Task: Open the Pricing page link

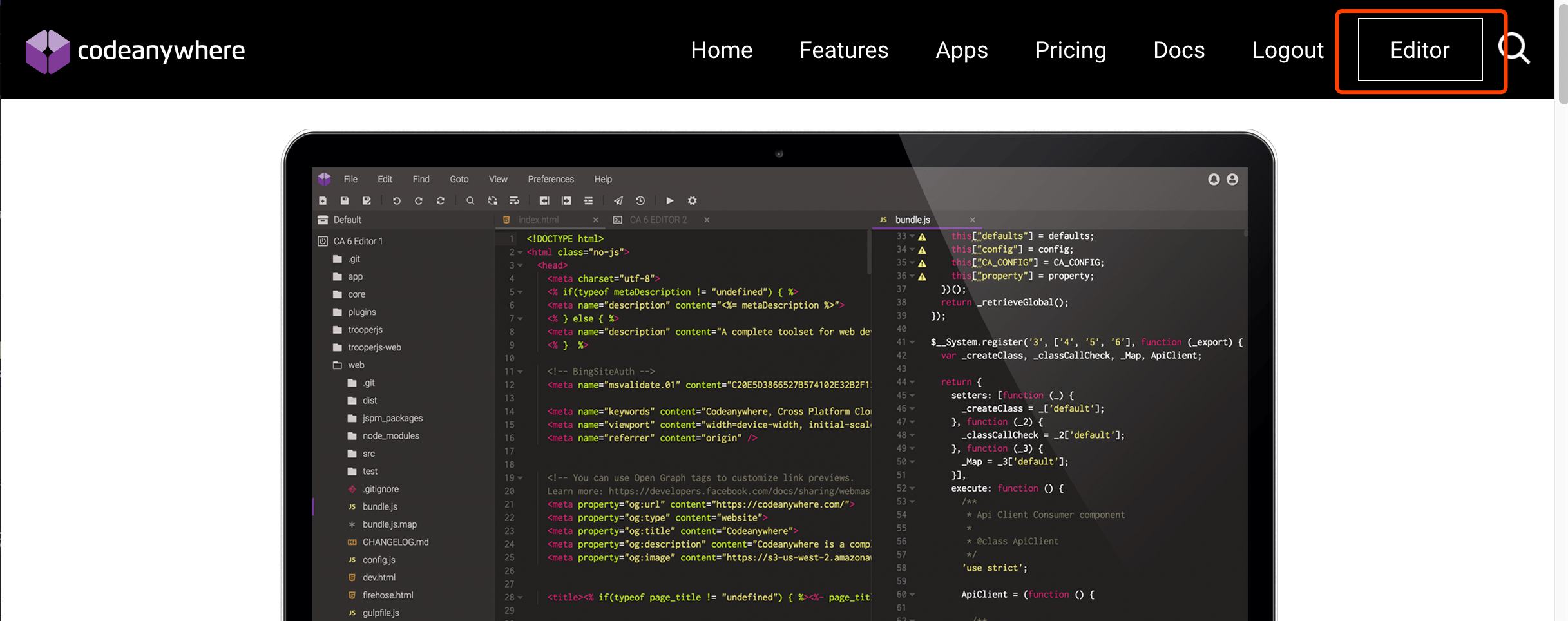Action: coord(1071,50)
